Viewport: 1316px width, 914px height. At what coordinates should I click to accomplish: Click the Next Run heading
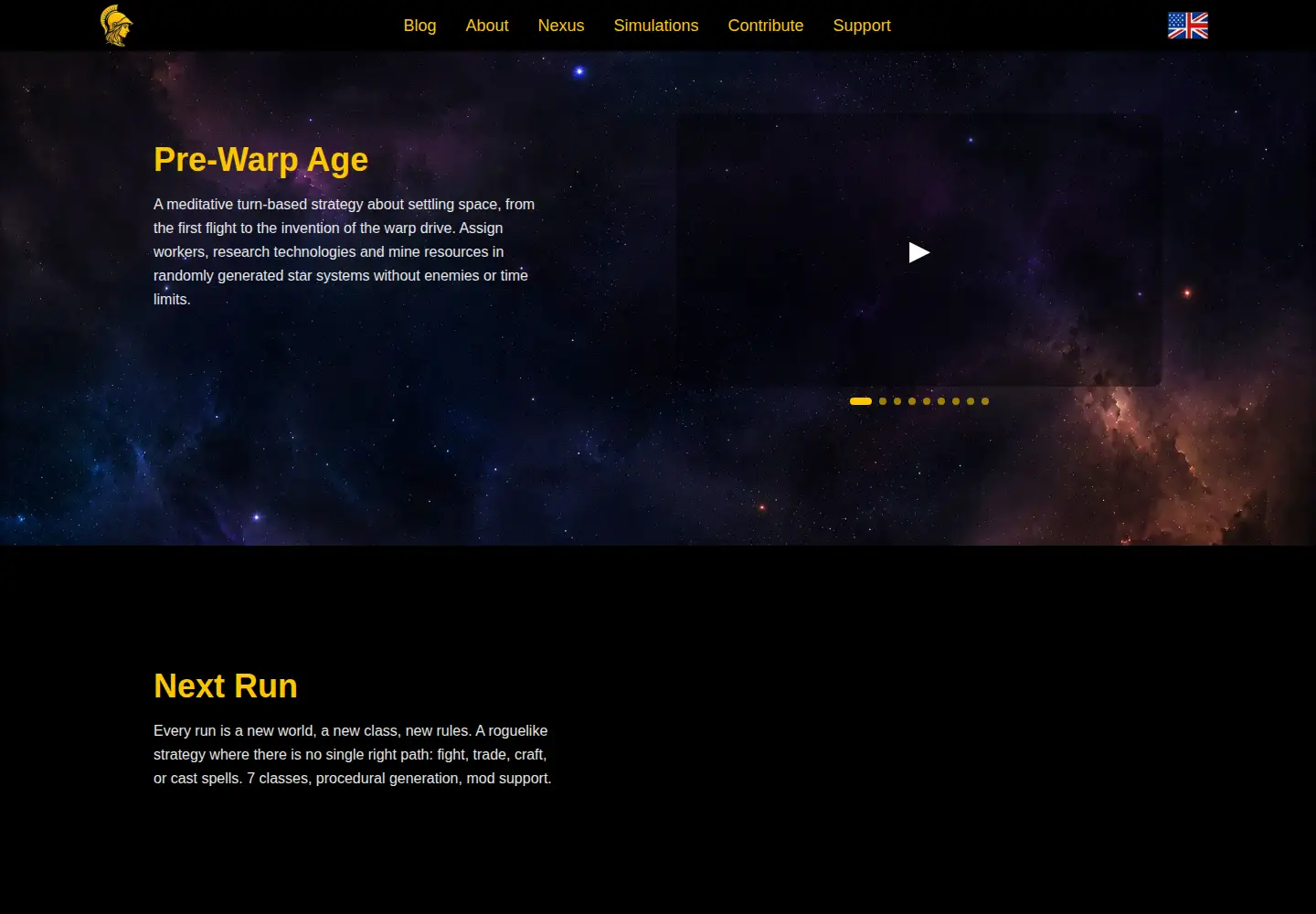tap(226, 686)
